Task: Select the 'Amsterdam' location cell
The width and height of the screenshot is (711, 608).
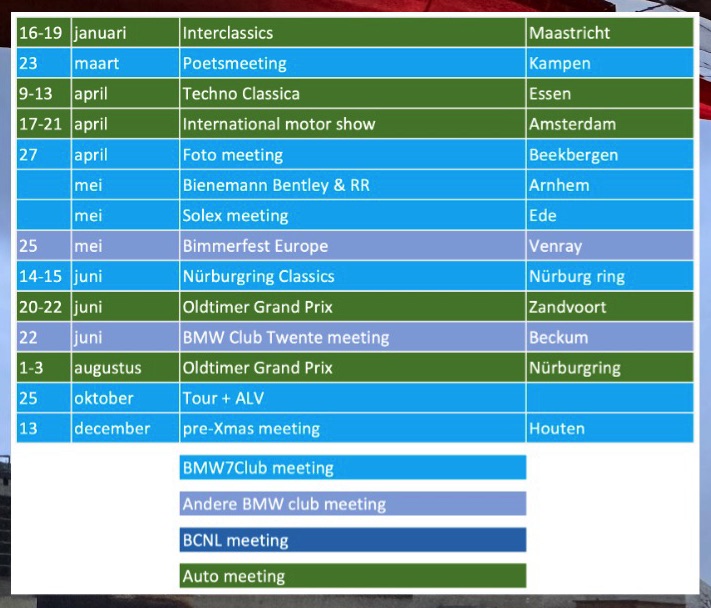Action: point(610,124)
